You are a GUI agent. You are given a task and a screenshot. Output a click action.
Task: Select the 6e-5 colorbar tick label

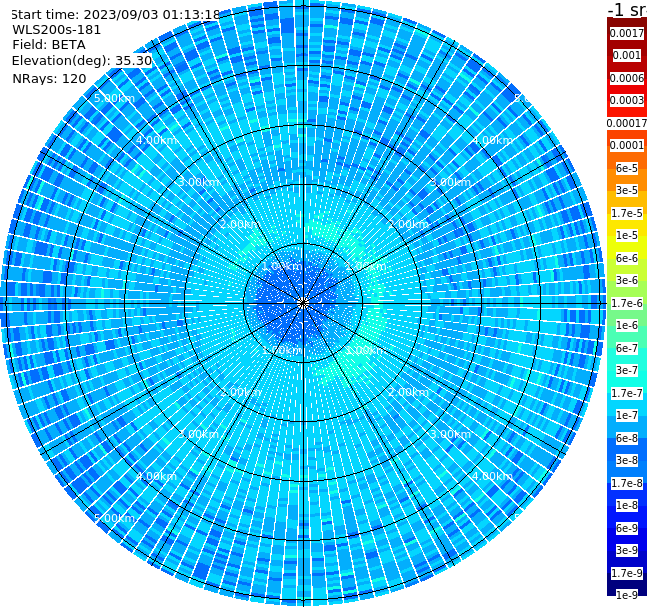[x=627, y=168]
